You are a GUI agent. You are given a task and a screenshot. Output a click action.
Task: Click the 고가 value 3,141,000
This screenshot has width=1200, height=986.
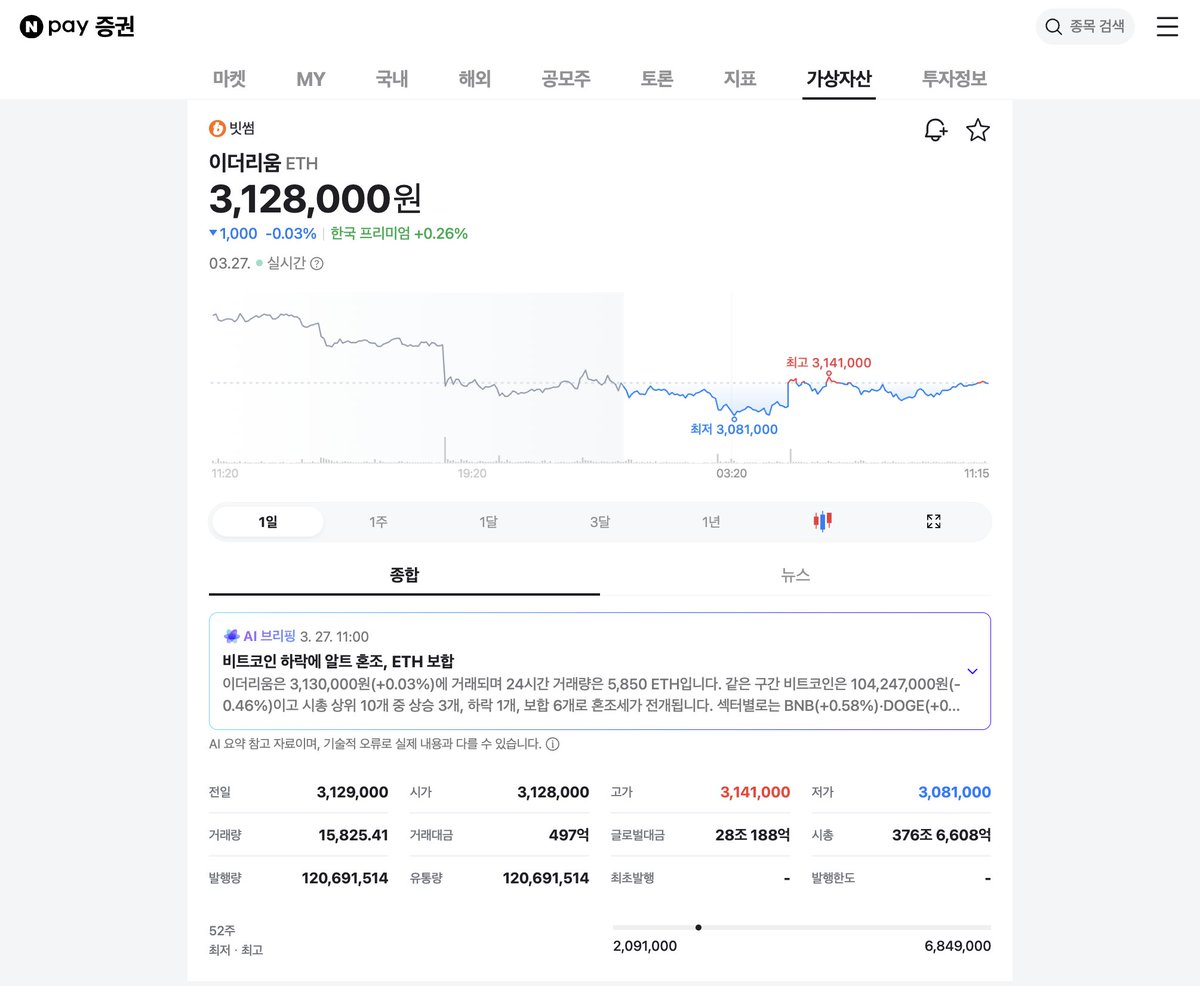coord(755,792)
